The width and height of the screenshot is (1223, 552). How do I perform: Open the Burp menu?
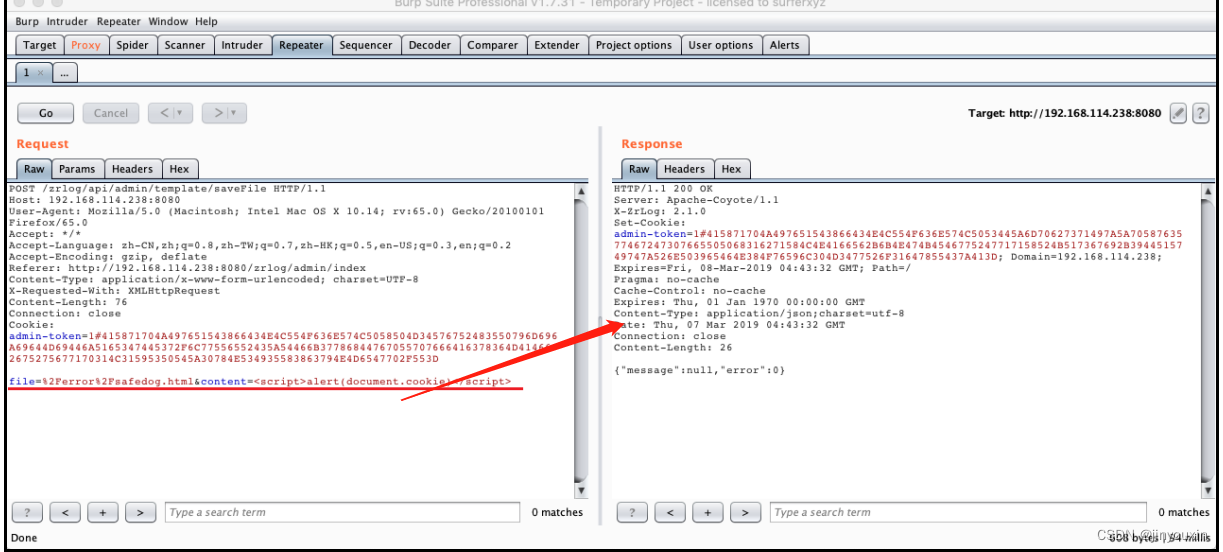(27, 21)
